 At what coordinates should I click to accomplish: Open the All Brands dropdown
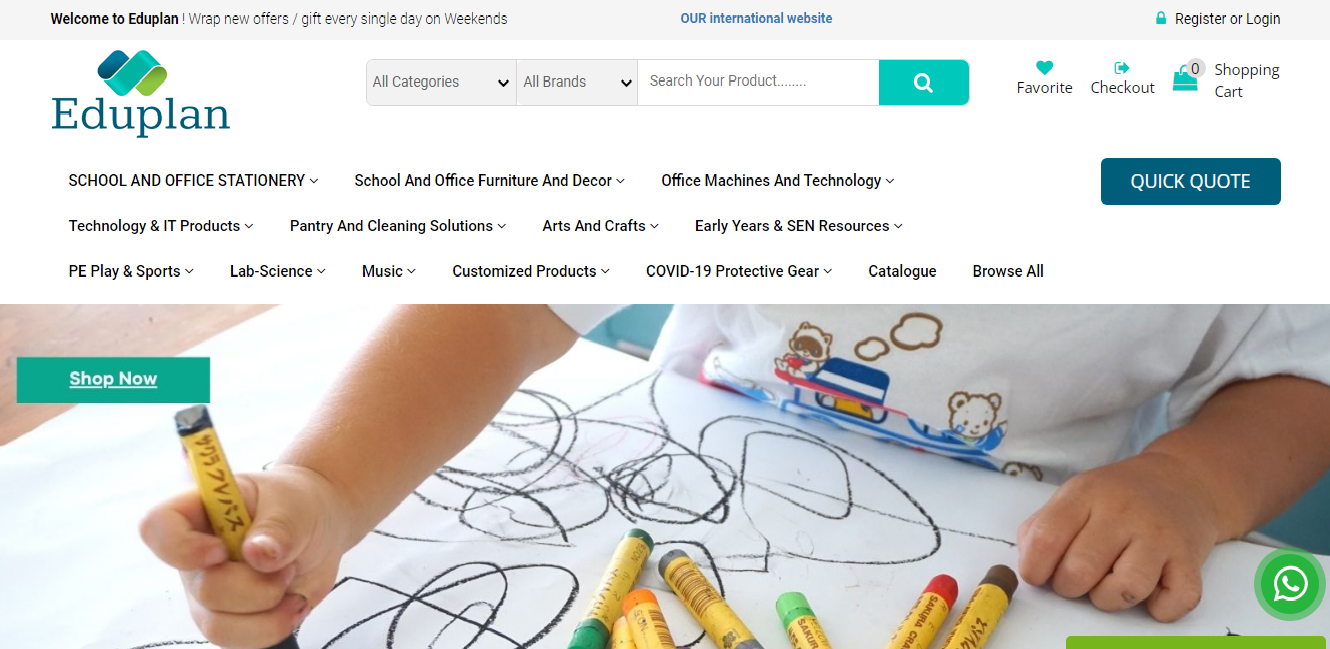577,82
